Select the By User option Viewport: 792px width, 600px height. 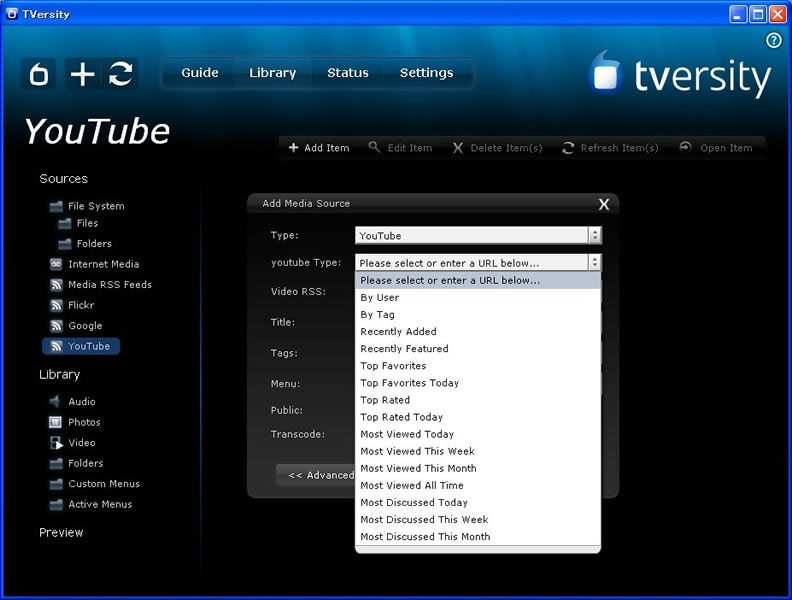[x=379, y=297]
